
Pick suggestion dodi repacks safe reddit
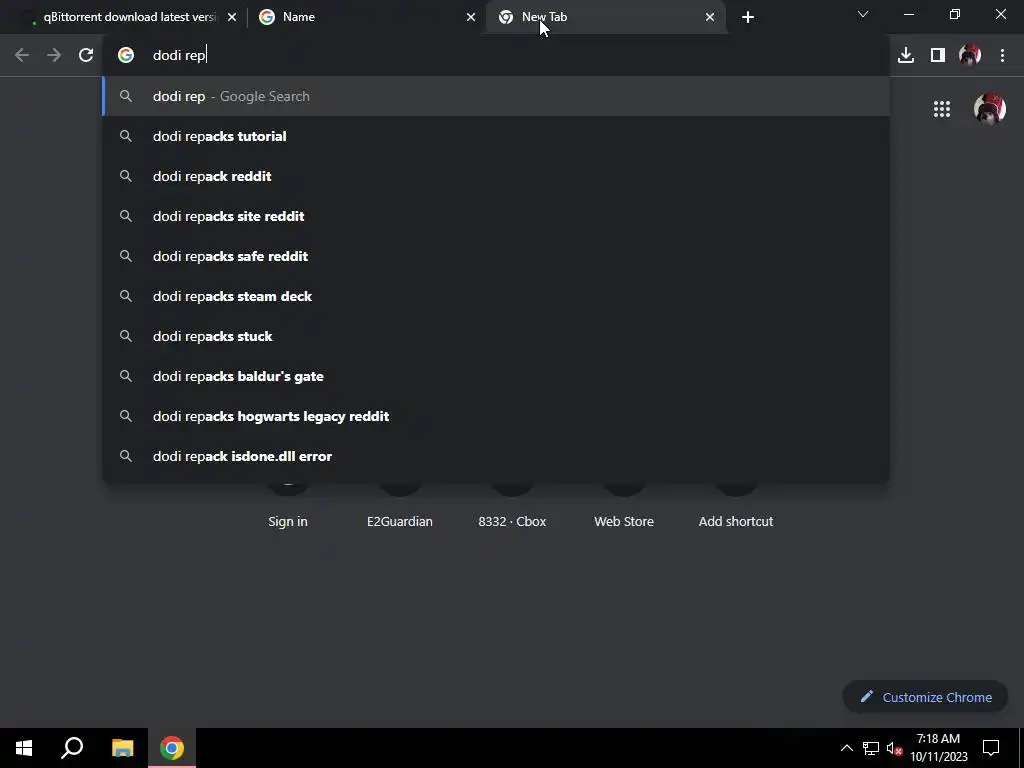click(x=496, y=256)
